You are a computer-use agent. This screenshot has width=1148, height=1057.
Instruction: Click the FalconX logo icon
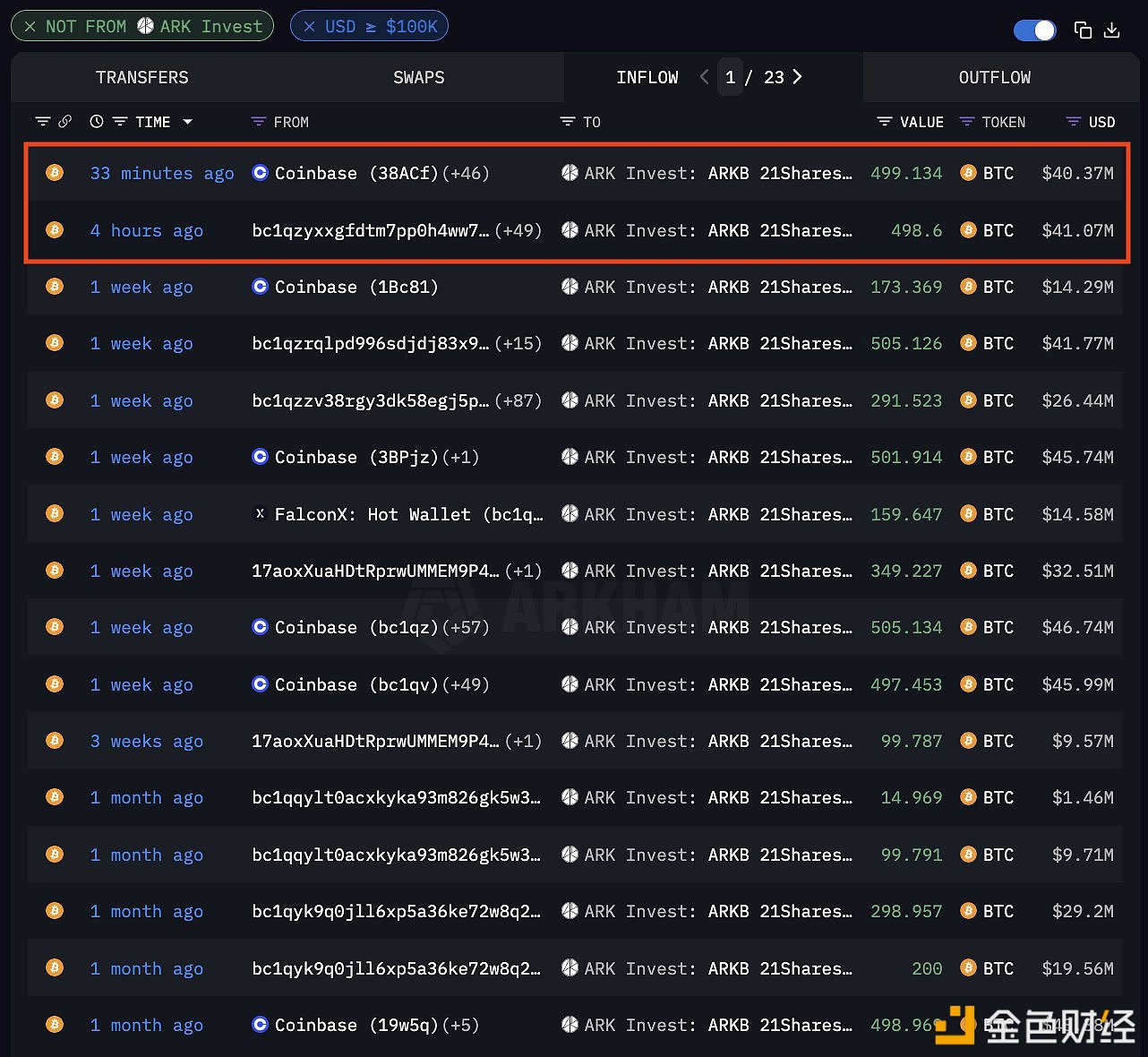coord(261,514)
